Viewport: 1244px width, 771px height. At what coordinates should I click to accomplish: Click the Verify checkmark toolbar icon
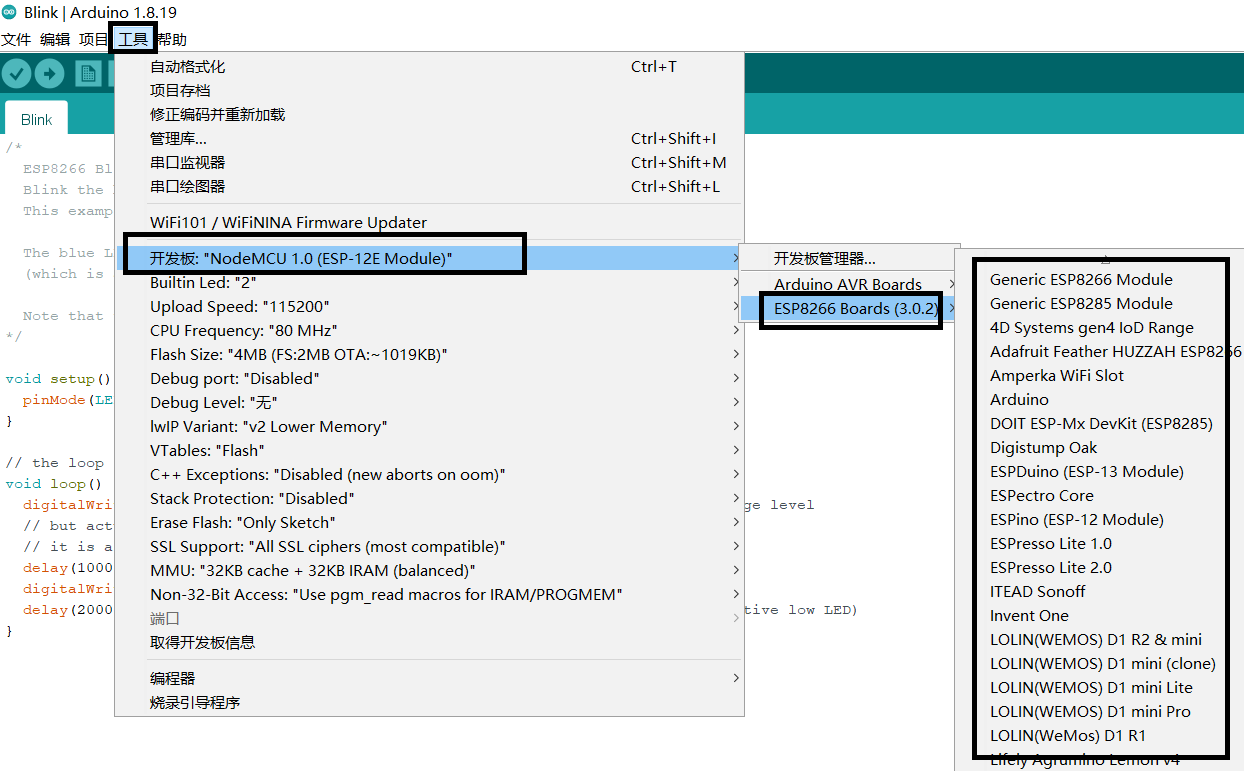point(17,73)
